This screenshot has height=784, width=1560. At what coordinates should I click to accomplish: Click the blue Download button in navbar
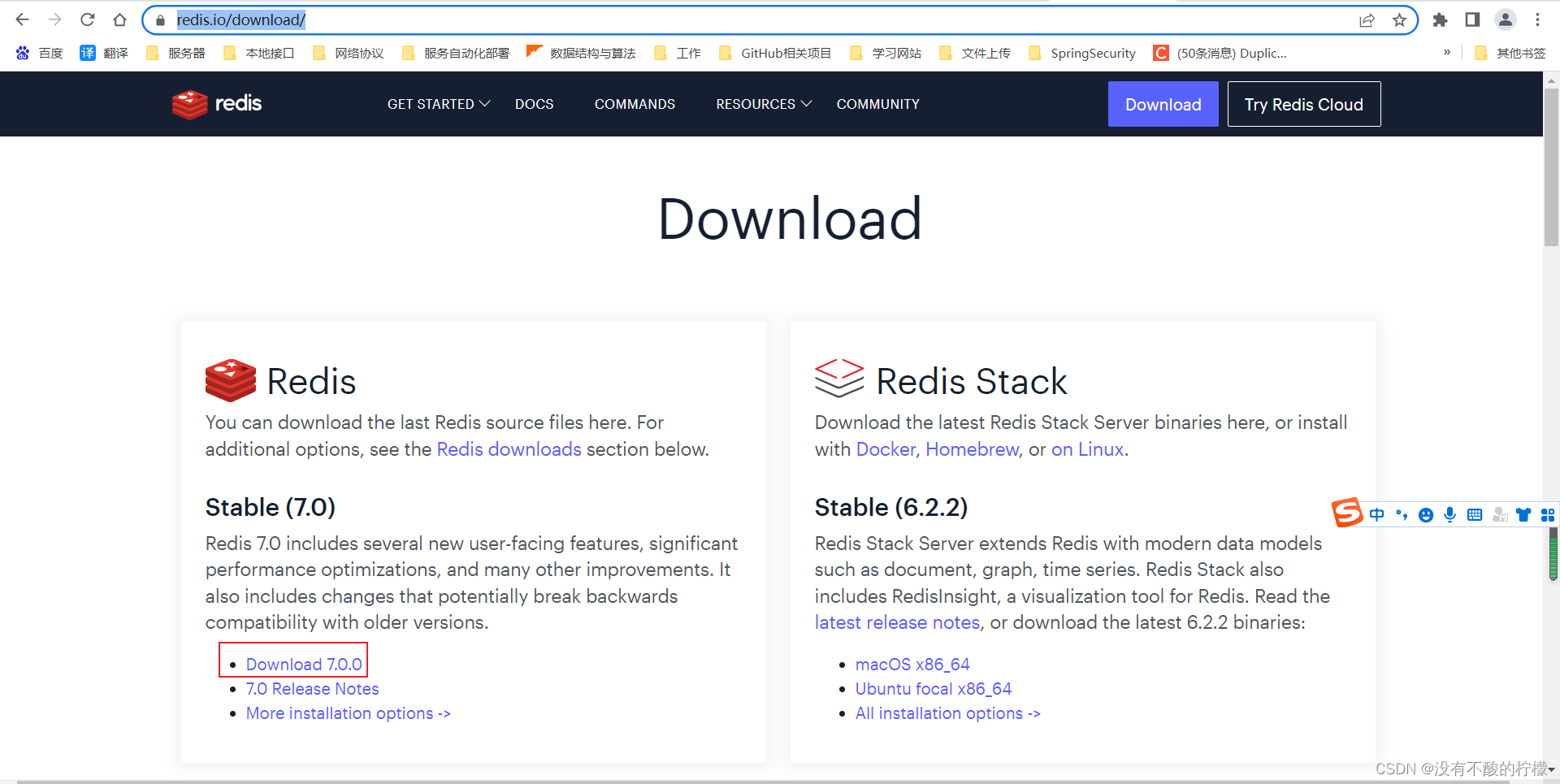point(1163,104)
